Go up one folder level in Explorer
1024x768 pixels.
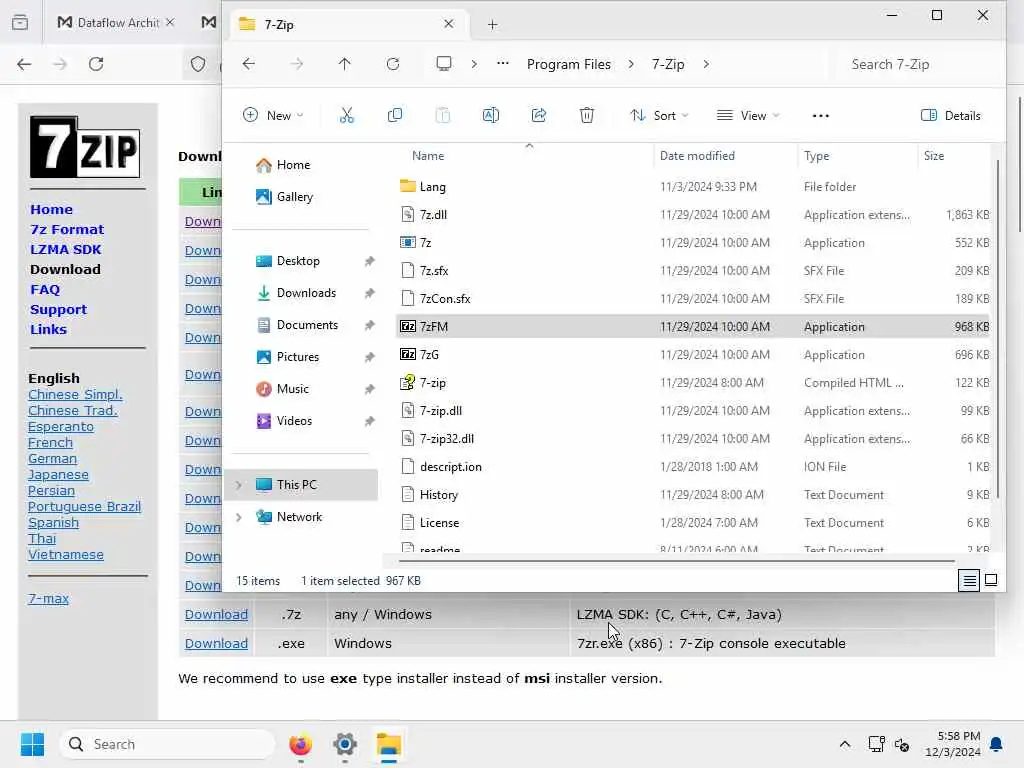[x=345, y=64]
